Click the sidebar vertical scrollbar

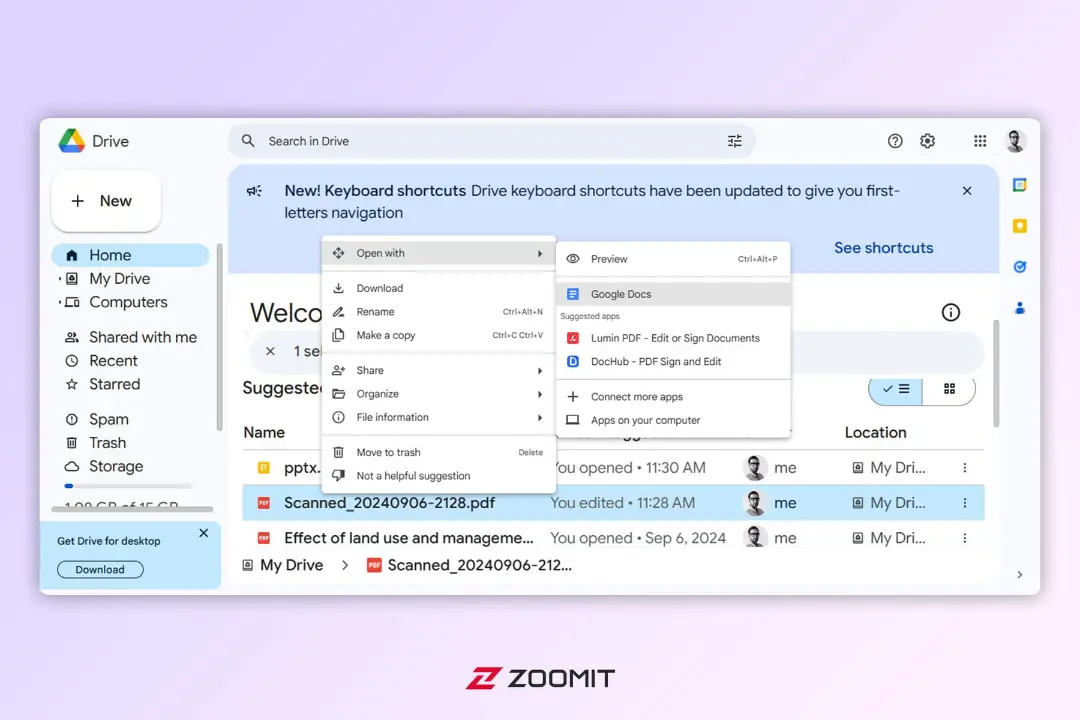(220, 338)
